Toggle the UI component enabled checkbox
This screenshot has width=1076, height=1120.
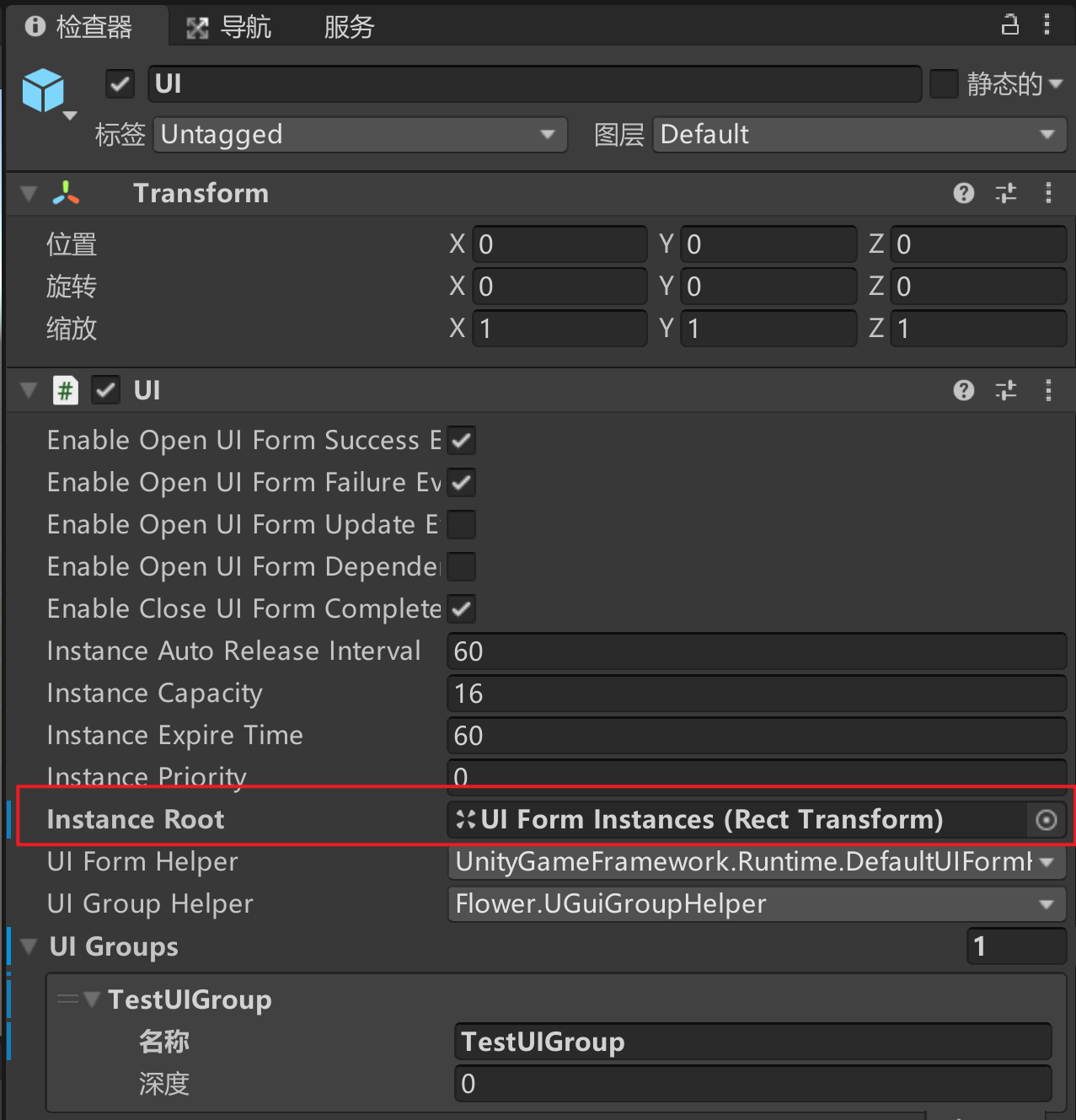click(x=105, y=390)
